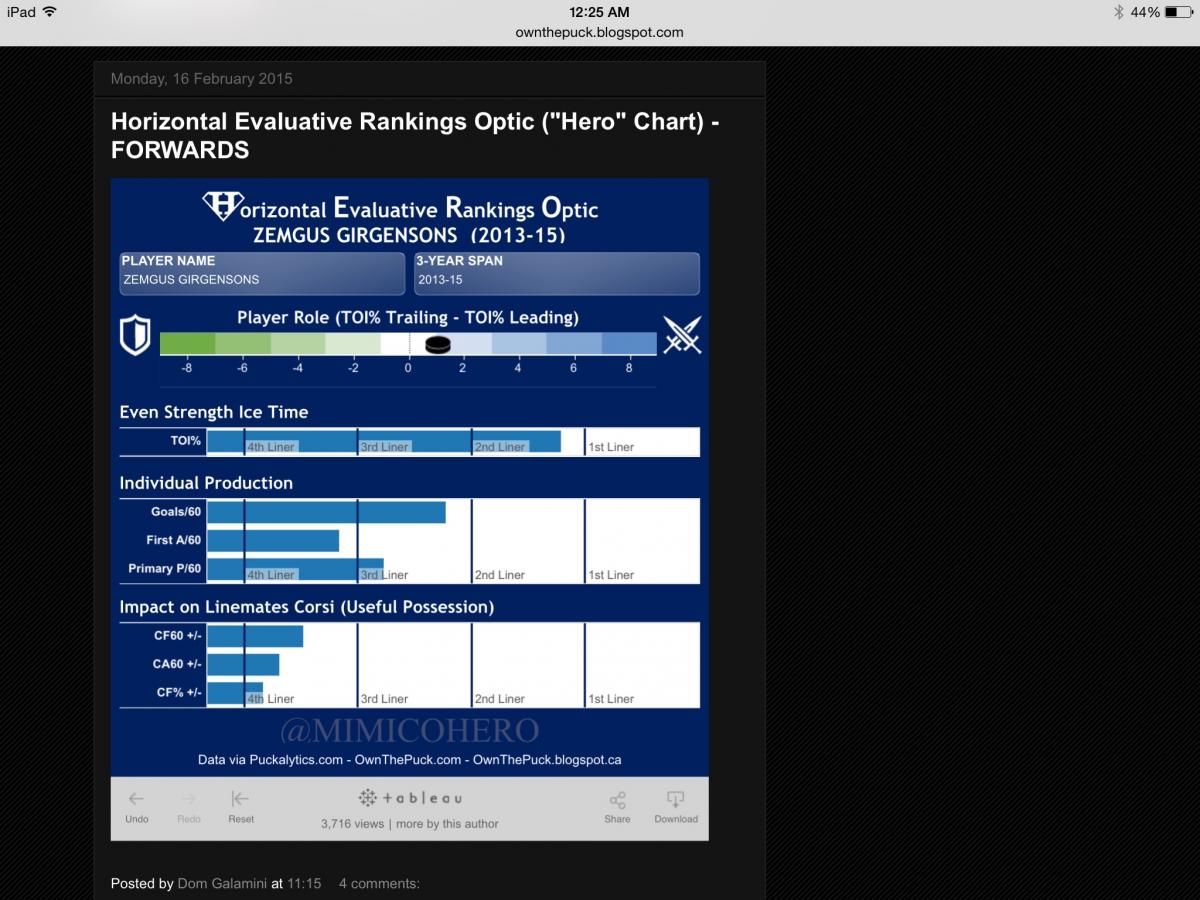Select the Goals/60 bar
Viewport: 1200px width, 900px height.
[x=326, y=512]
